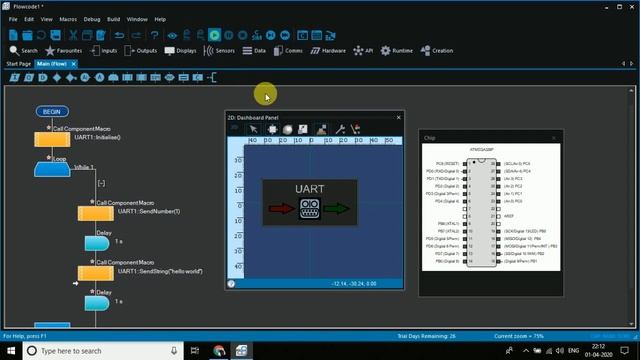Image resolution: width=640 pixels, height=360 pixels.
Task: Select the Output flowchart icon
Action: point(29,78)
